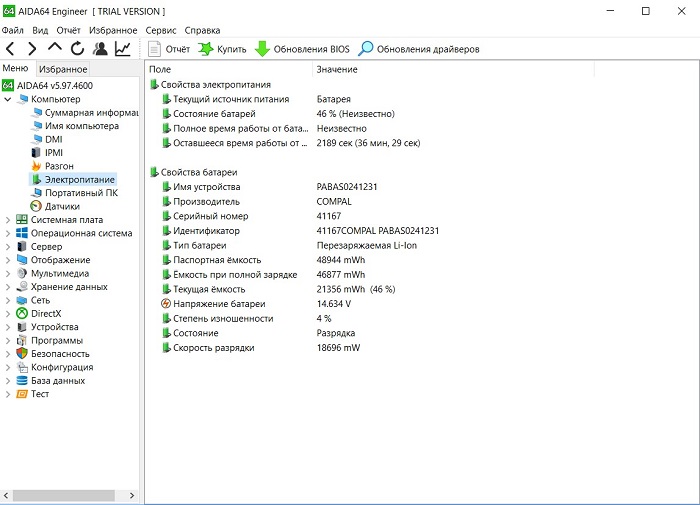The height and width of the screenshot is (505, 700).
Task: Select Устройства in tree
Action: coord(47,327)
